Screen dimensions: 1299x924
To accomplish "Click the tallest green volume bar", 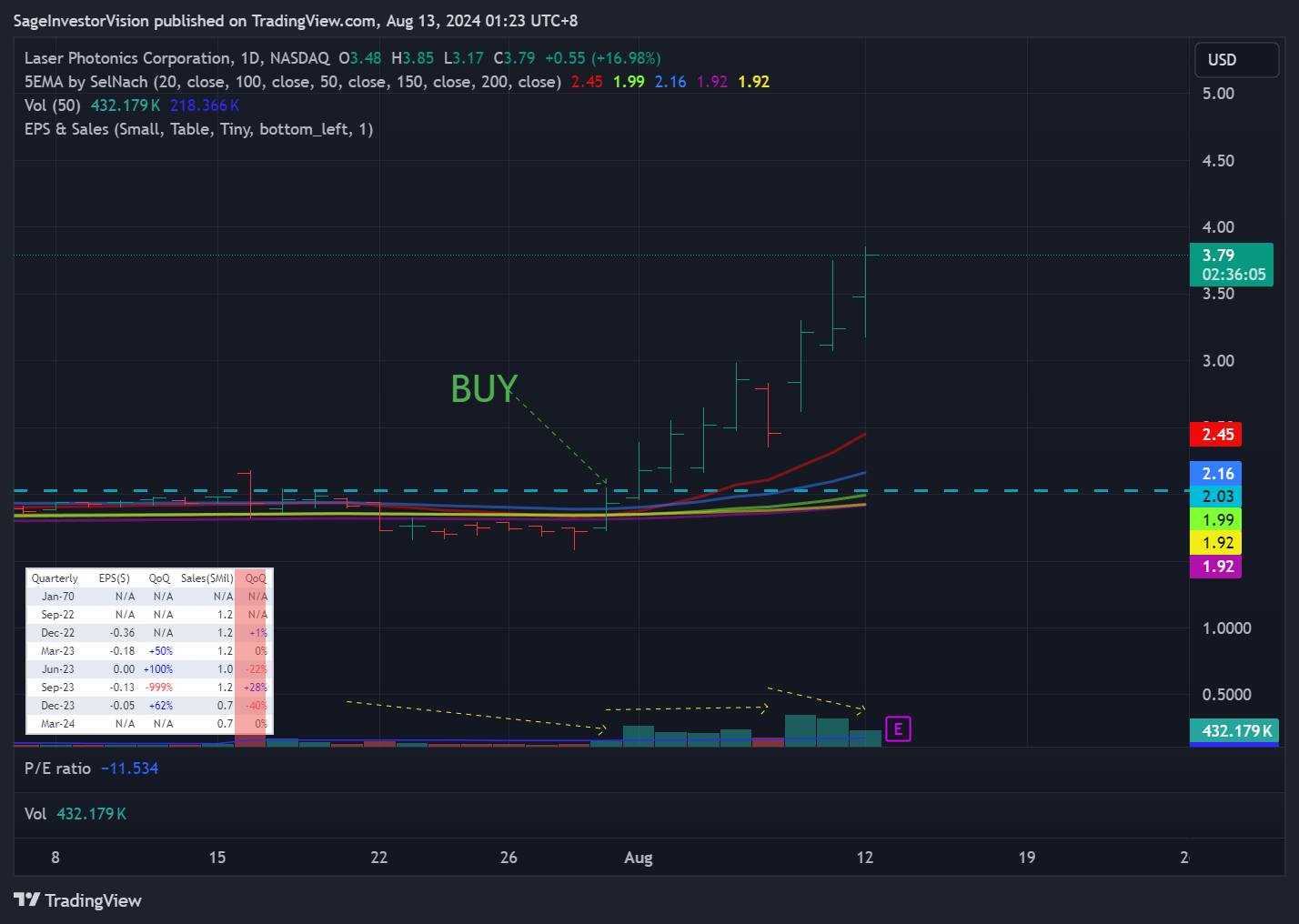I will coord(801,731).
